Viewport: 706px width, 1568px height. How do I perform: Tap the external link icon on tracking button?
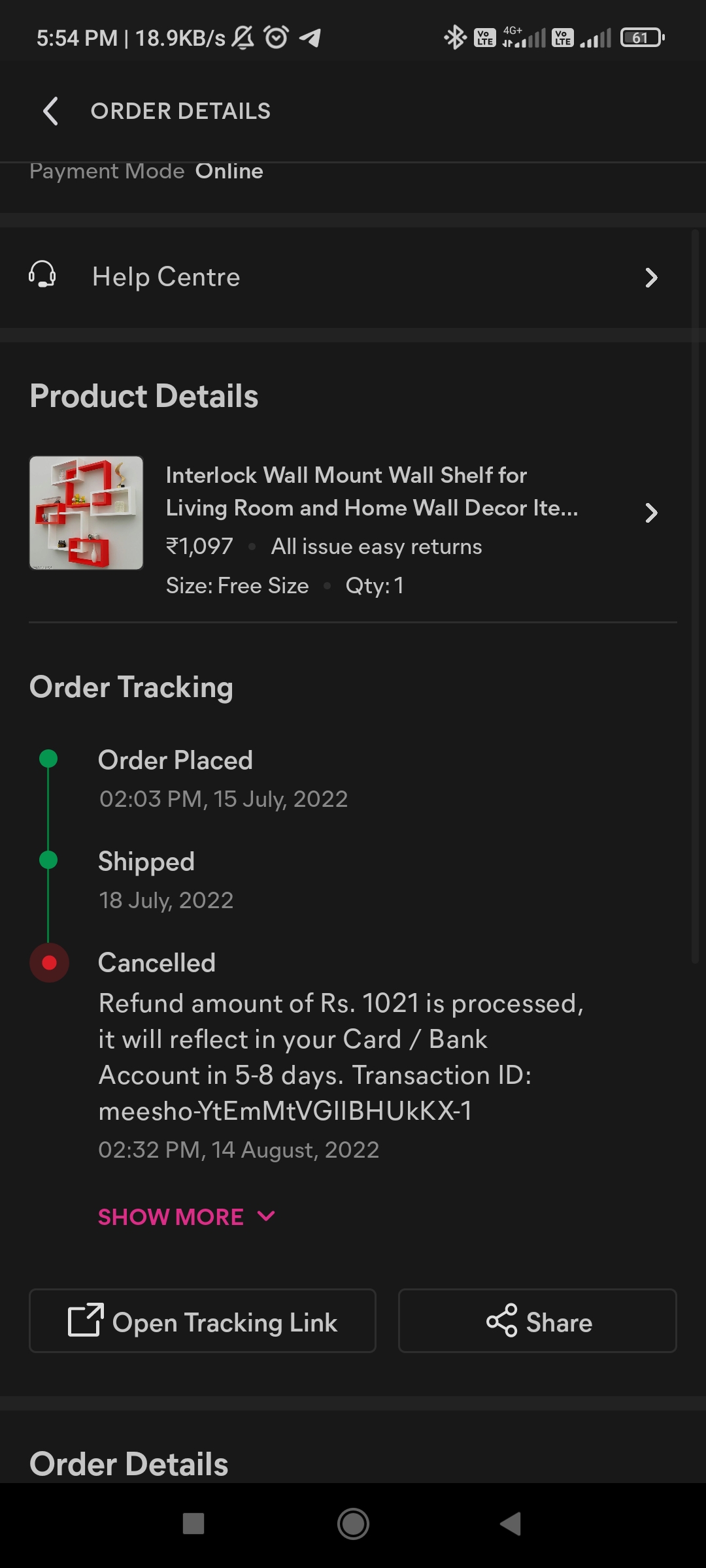point(86,1320)
